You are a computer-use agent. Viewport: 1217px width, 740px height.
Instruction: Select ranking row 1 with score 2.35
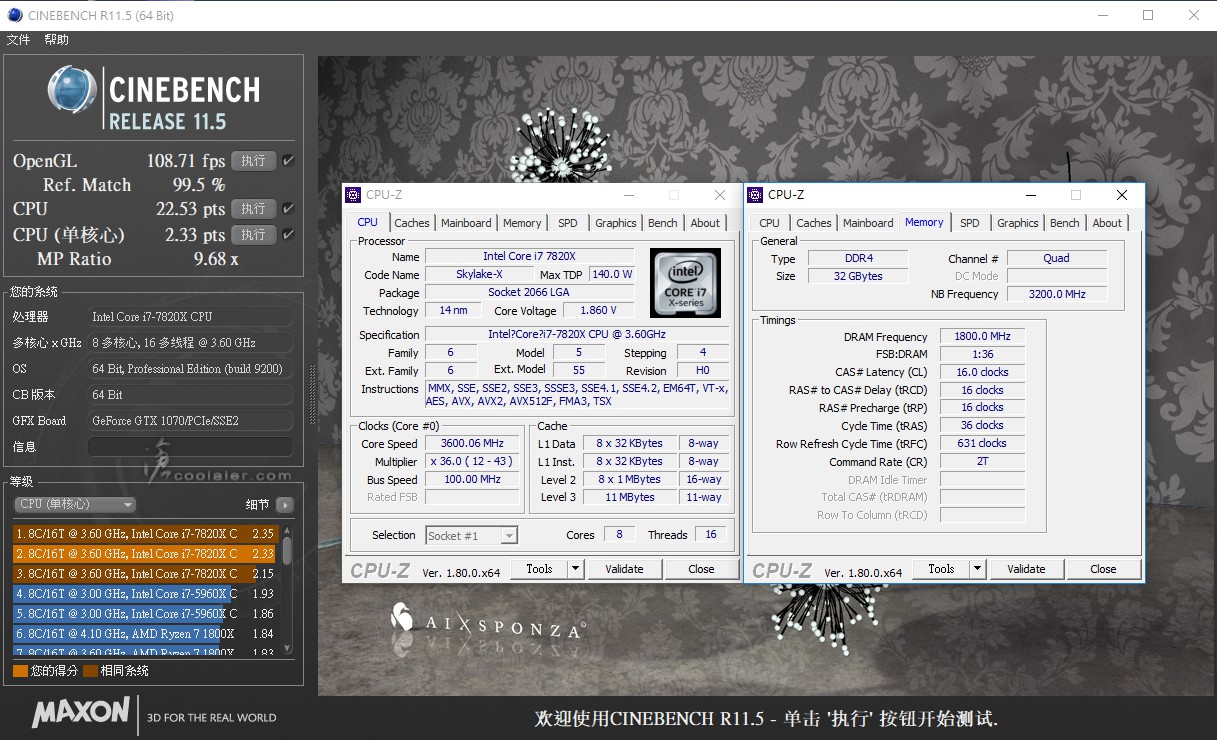click(146, 534)
